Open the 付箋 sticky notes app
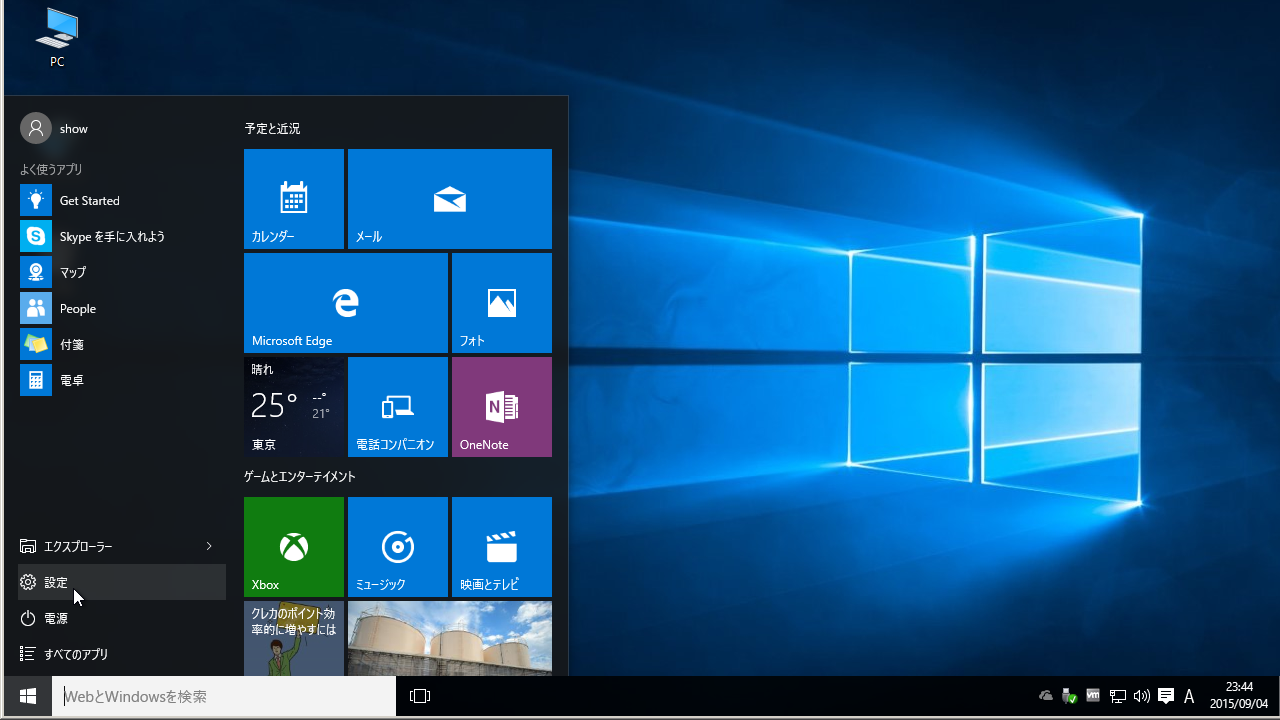Viewport: 1280px width, 720px height. point(123,344)
